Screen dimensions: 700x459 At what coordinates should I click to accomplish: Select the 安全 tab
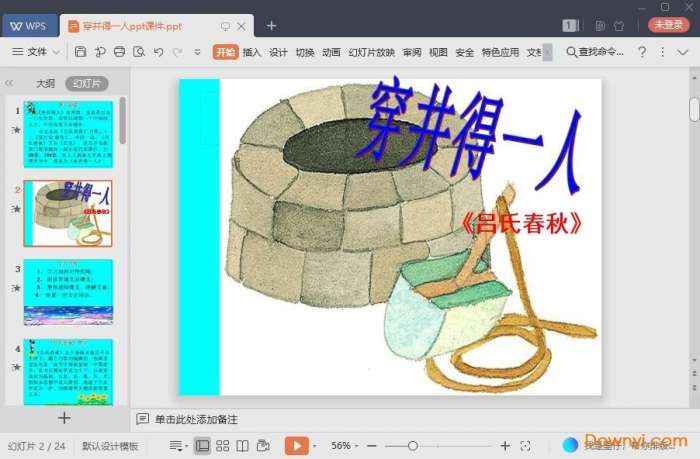(465, 52)
